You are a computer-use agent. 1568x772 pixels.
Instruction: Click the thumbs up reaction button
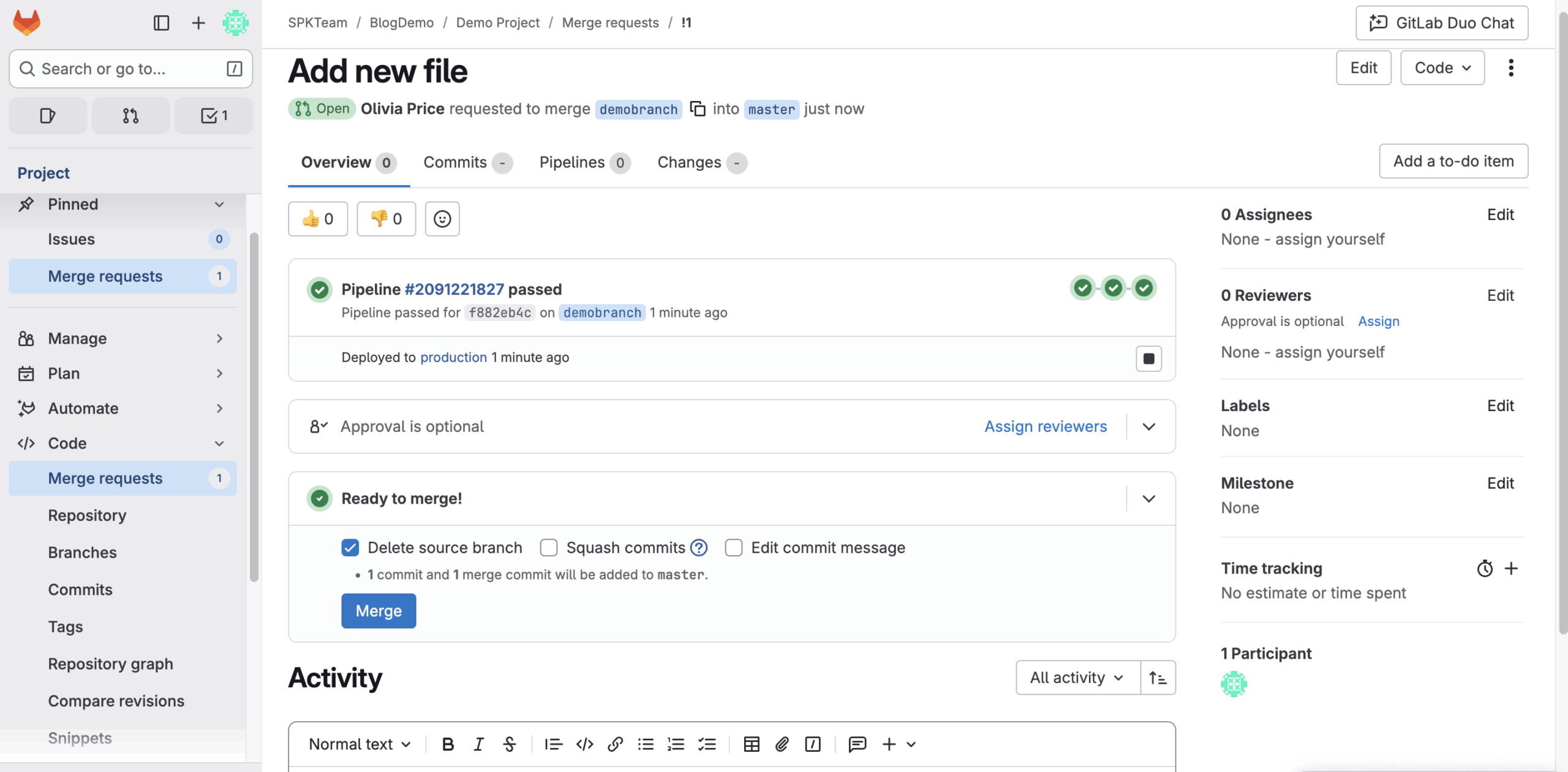pyautogui.click(x=318, y=219)
